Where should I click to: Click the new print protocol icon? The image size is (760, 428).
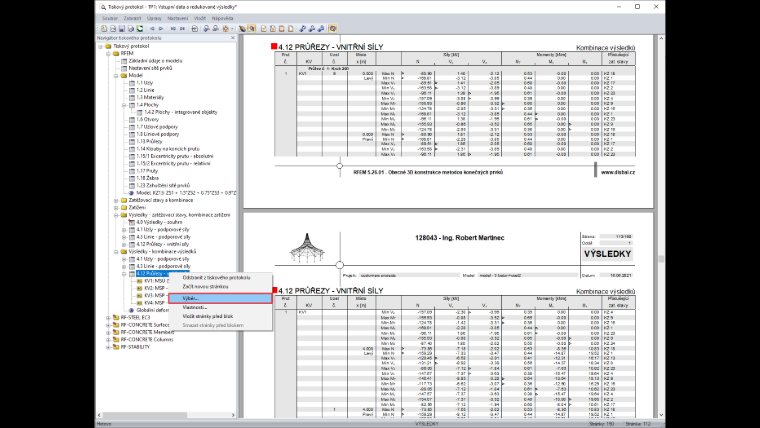104,29
